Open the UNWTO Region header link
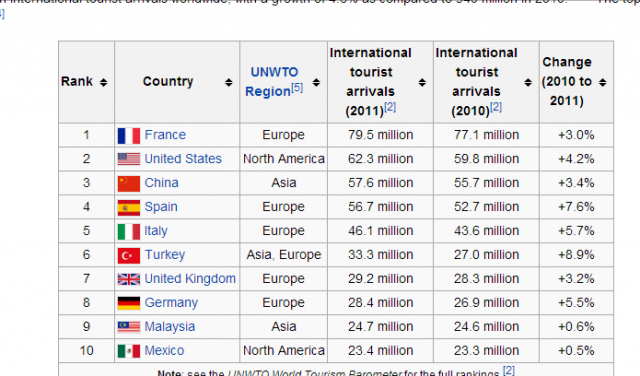This screenshot has height=376, width=640. click(x=269, y=82)
